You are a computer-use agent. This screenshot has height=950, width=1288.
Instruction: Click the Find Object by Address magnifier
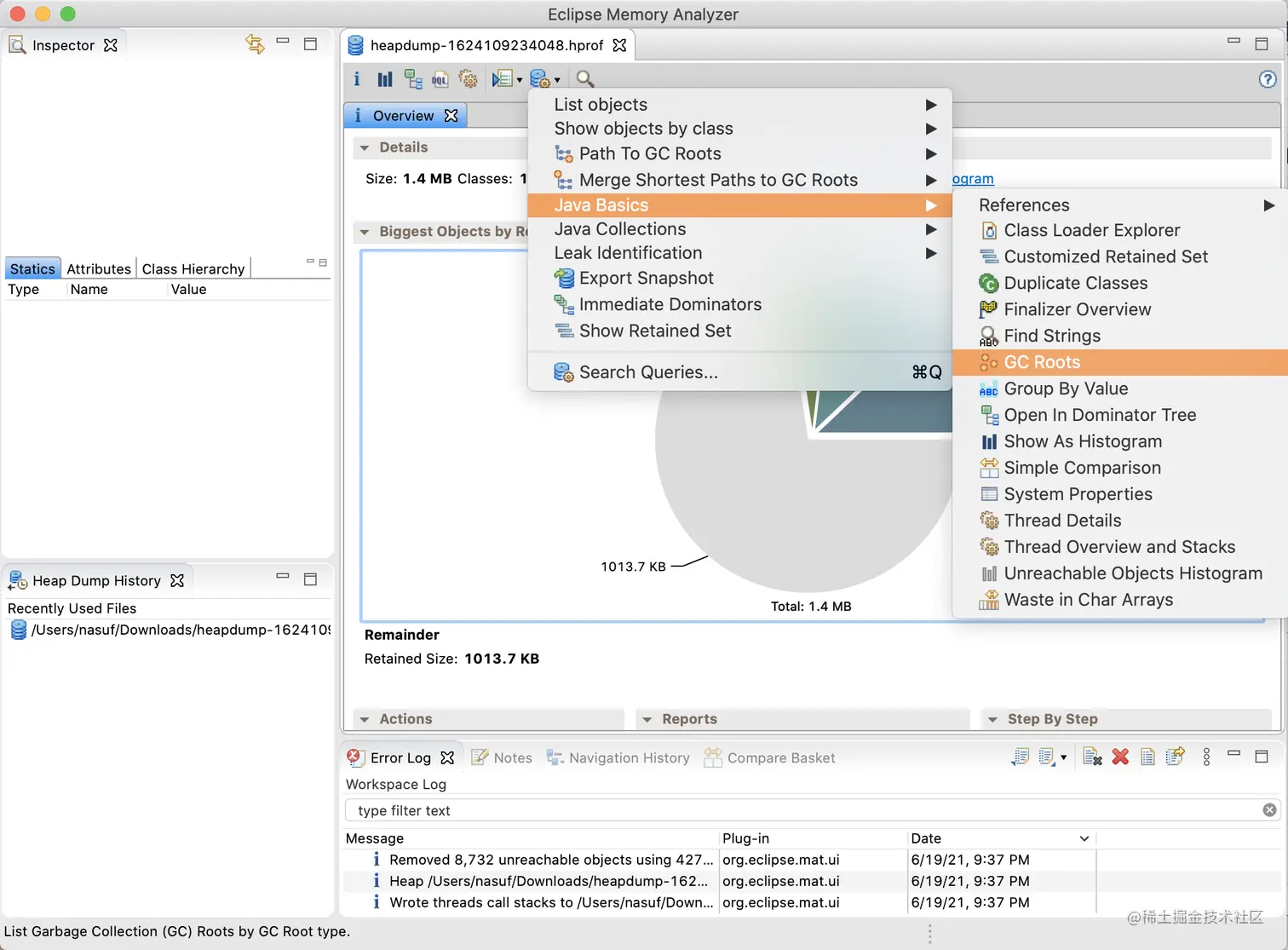[584, 79]
